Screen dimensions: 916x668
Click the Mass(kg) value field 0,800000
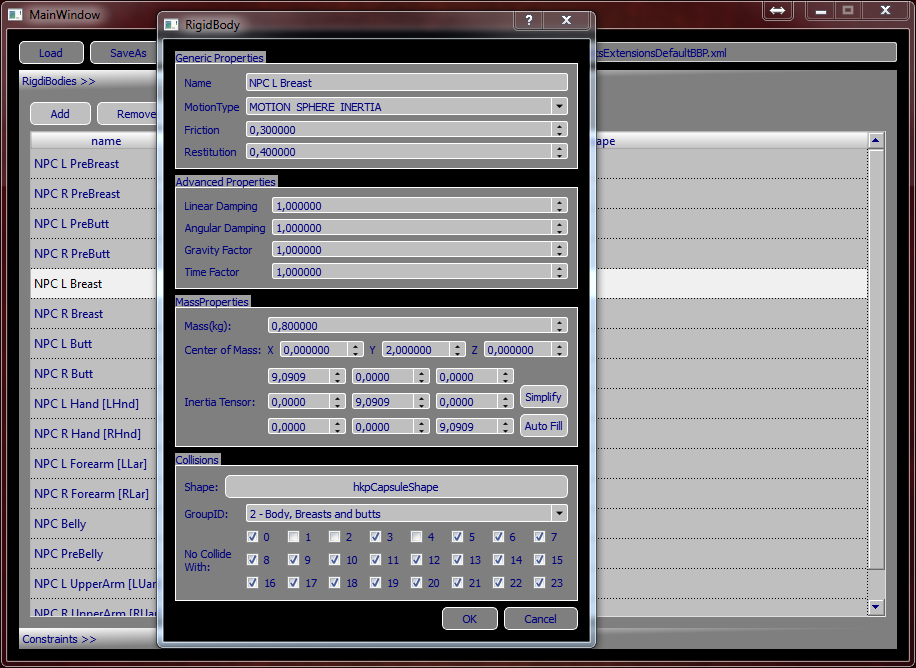[x=410, y=326]
